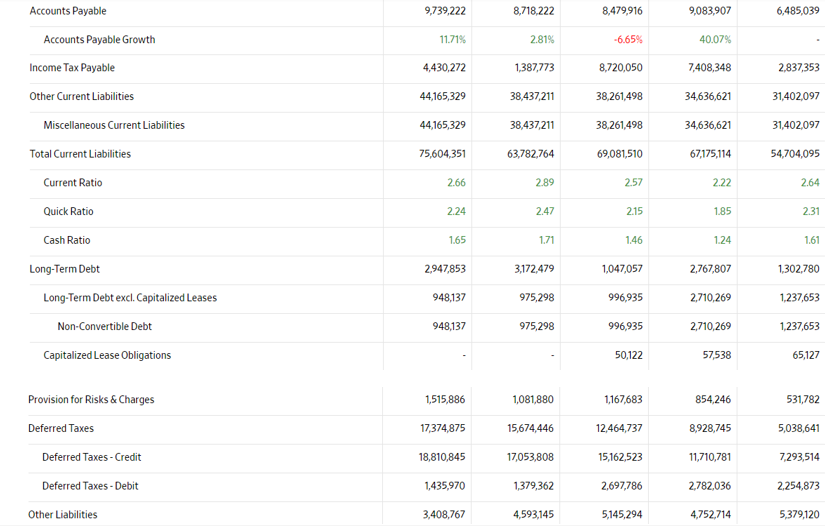The width and height of the screenshot is (825, 526).
Task: Click Long-Term Debt value 3,172,479
Action: click(x=534, y=269)
